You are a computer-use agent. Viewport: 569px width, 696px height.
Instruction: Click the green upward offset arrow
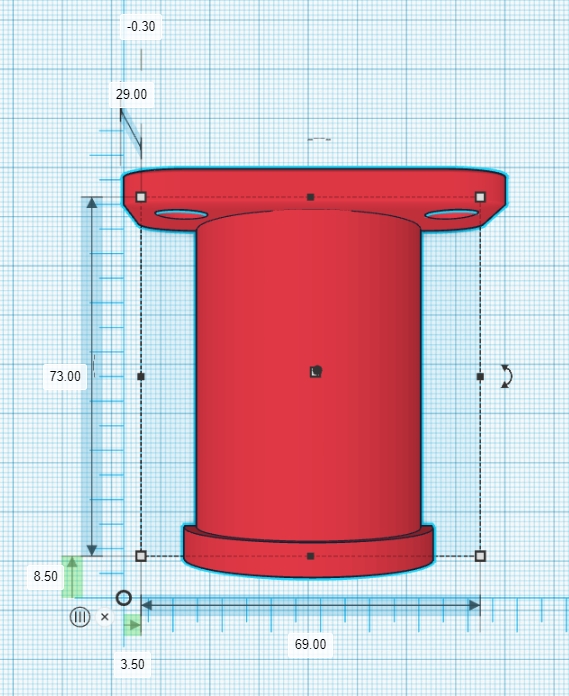point(72,577)
